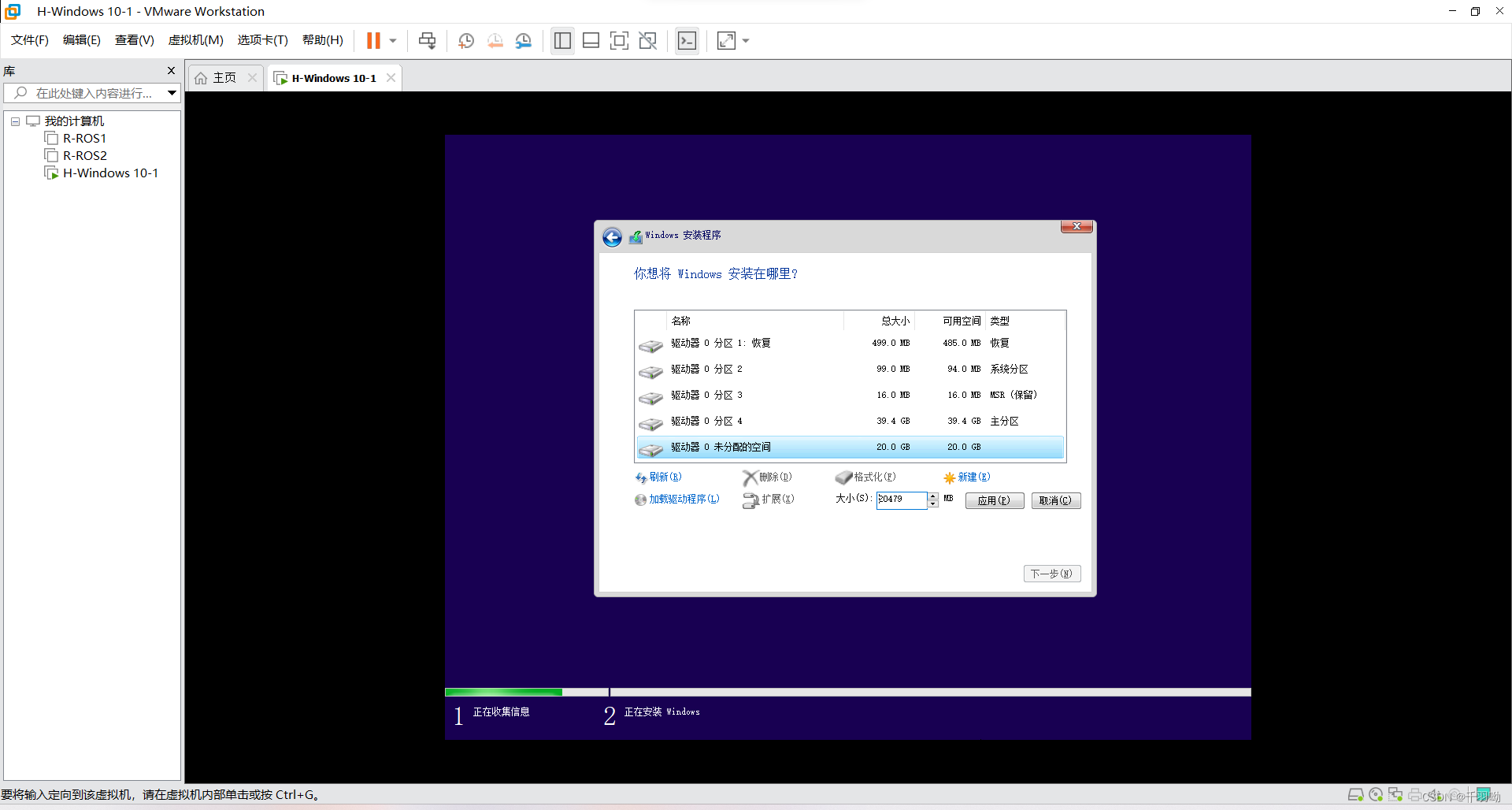Image resolution: width=1512 pixels, height=810 pixels.
Task: Click the network adapter status icon
Action: point(1395,794)
